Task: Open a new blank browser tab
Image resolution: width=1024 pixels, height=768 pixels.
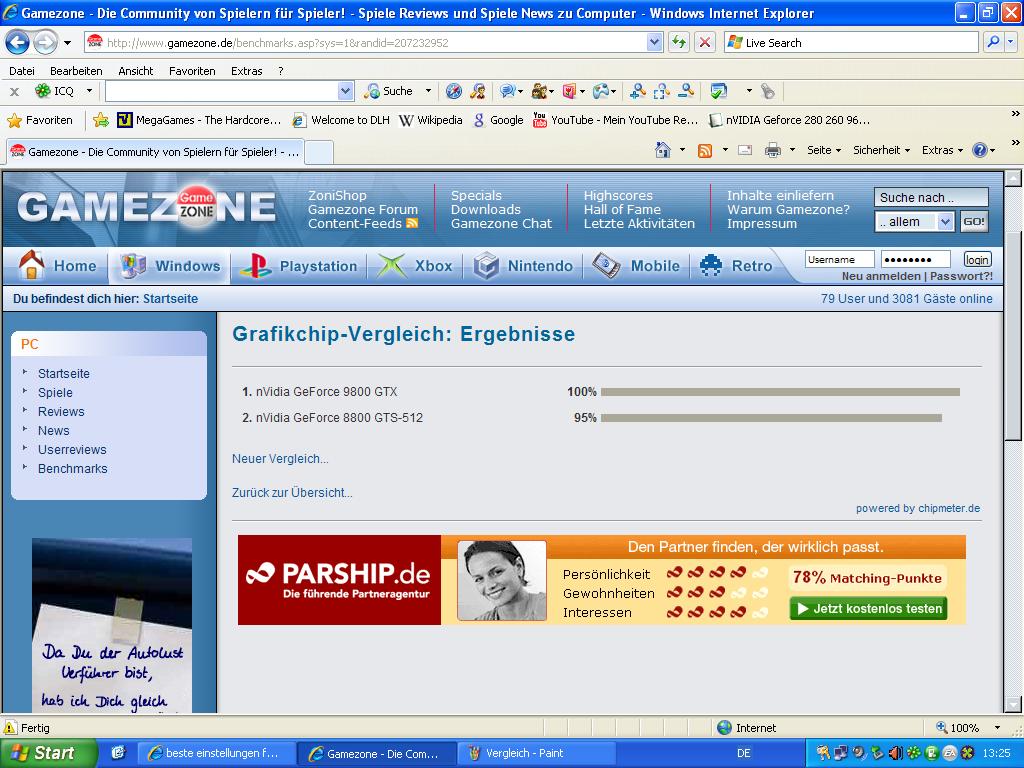Action: coord(319,153)
